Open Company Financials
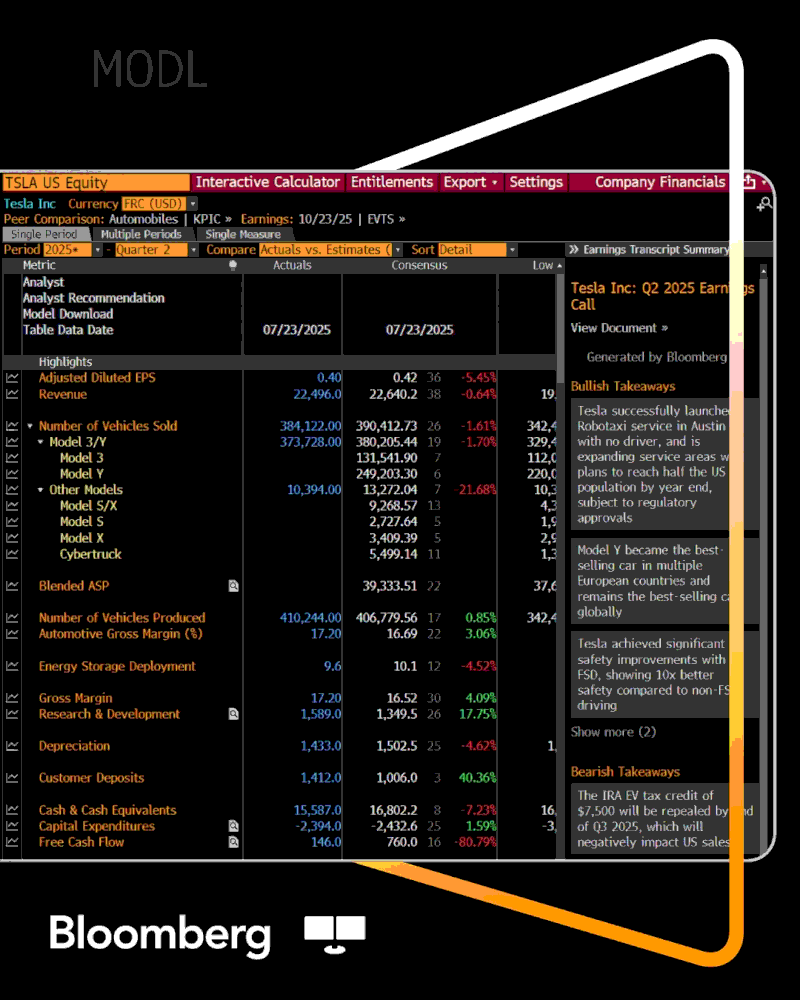Screen dimensions: 800x1000 [x=660, y=182]
